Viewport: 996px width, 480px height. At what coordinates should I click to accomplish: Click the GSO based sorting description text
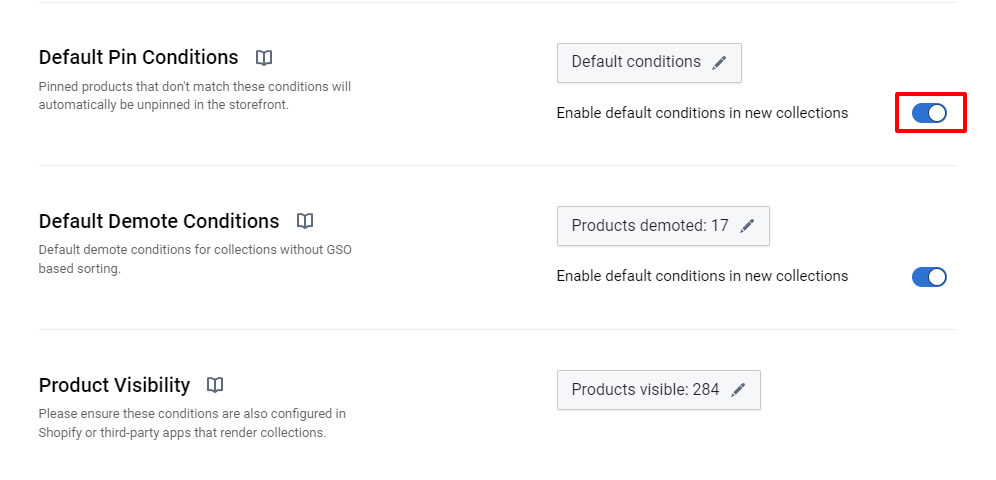click(195, 259)
